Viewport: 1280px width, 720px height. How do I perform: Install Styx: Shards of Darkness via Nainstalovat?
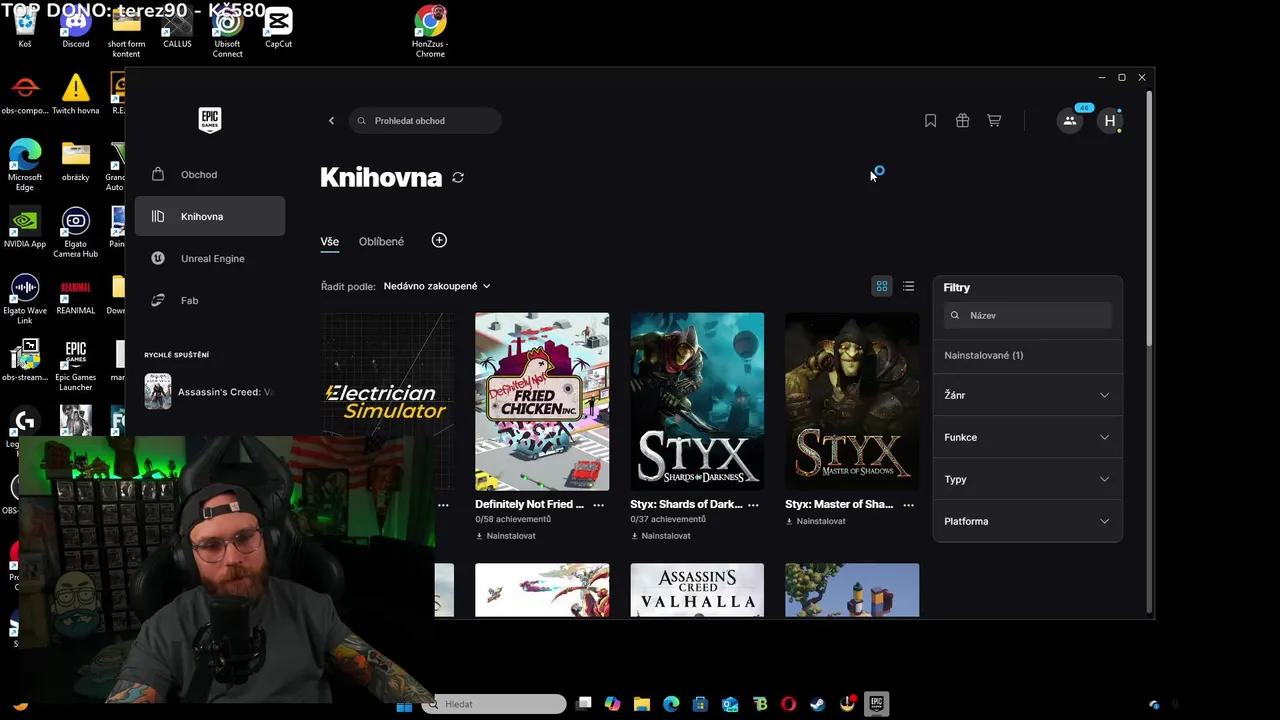click(x=660, y=536)
